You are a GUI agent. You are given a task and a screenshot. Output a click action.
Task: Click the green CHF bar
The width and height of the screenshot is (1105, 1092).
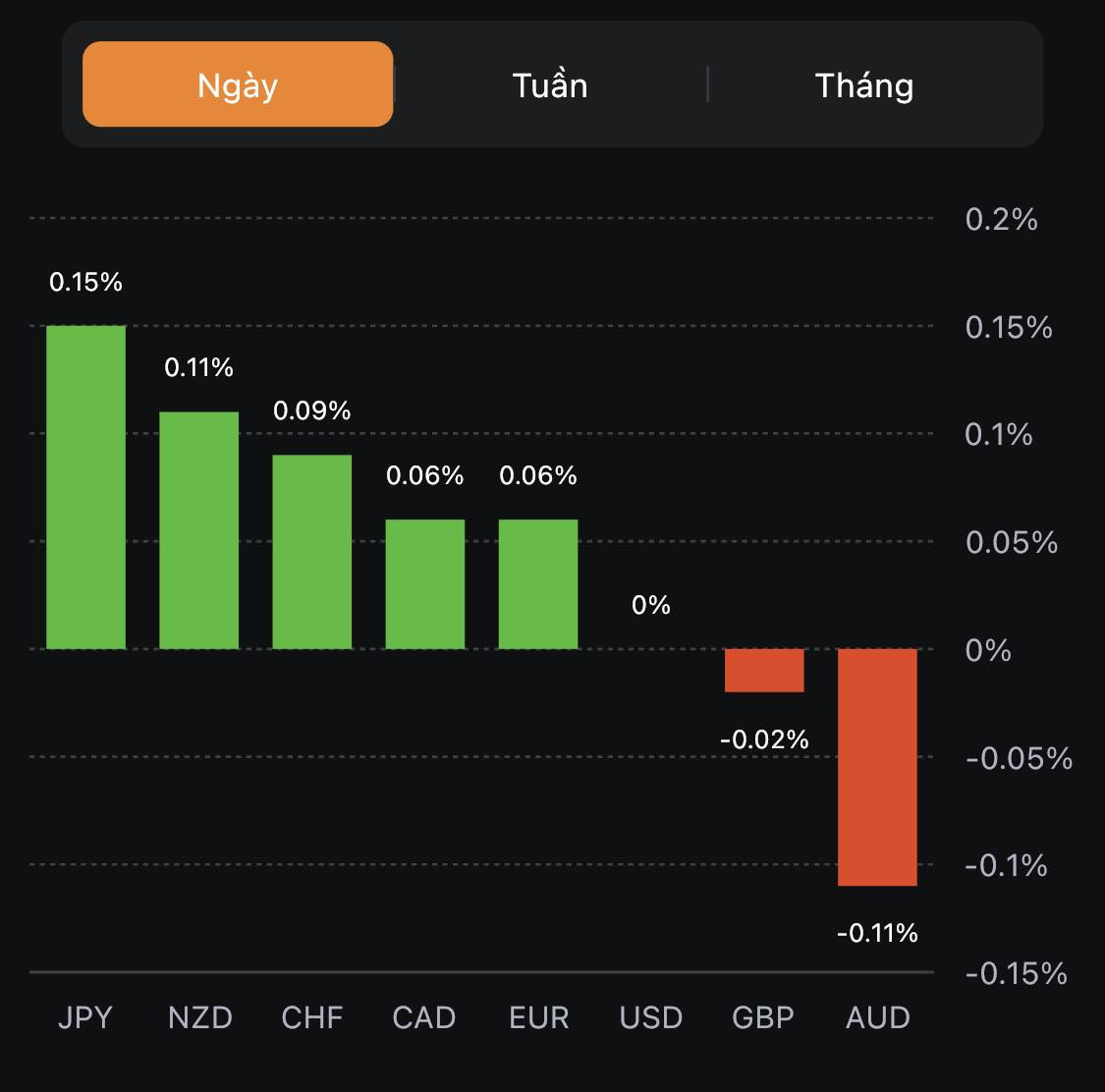312,552
